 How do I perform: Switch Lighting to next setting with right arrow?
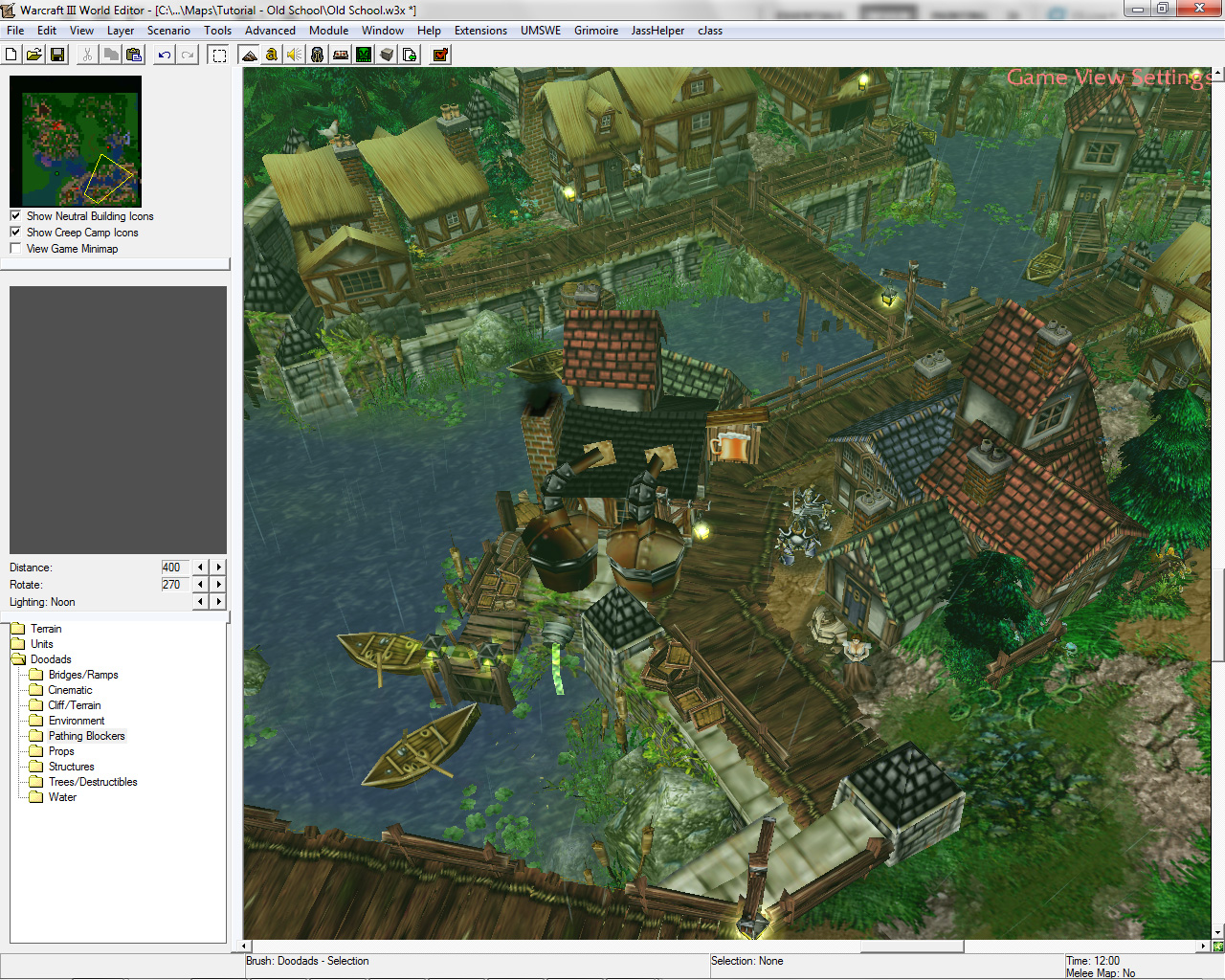click(x=219, y=601)
